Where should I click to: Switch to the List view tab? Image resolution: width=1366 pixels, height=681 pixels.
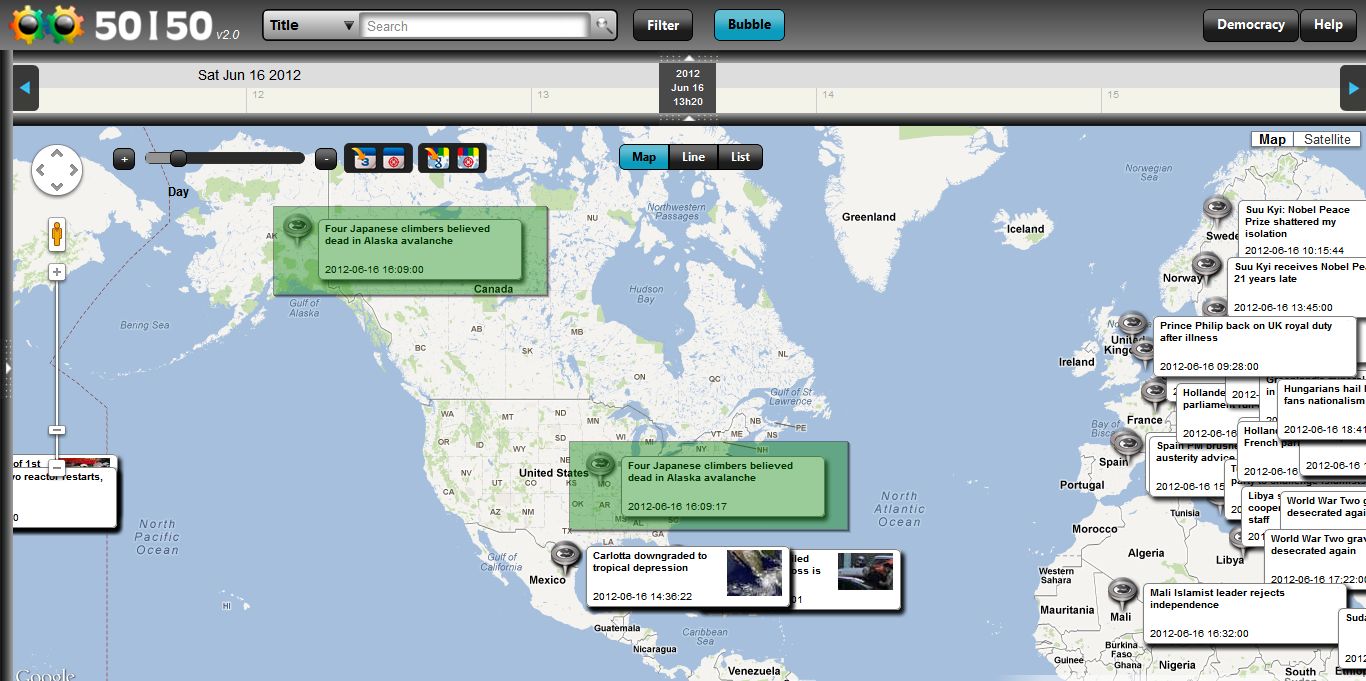740,157
